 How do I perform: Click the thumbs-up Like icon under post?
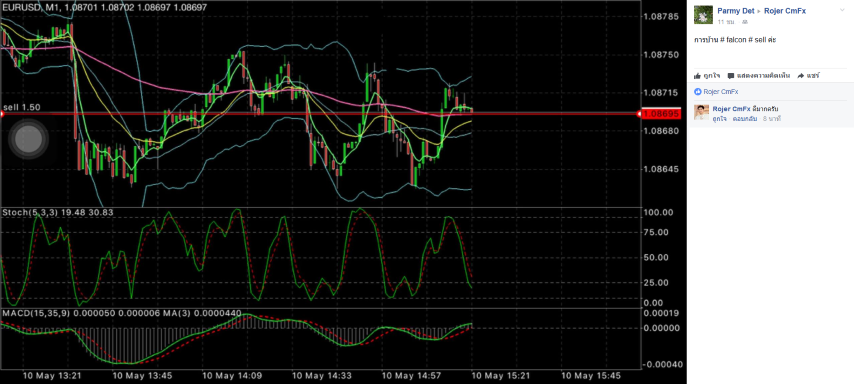point(698,76)
